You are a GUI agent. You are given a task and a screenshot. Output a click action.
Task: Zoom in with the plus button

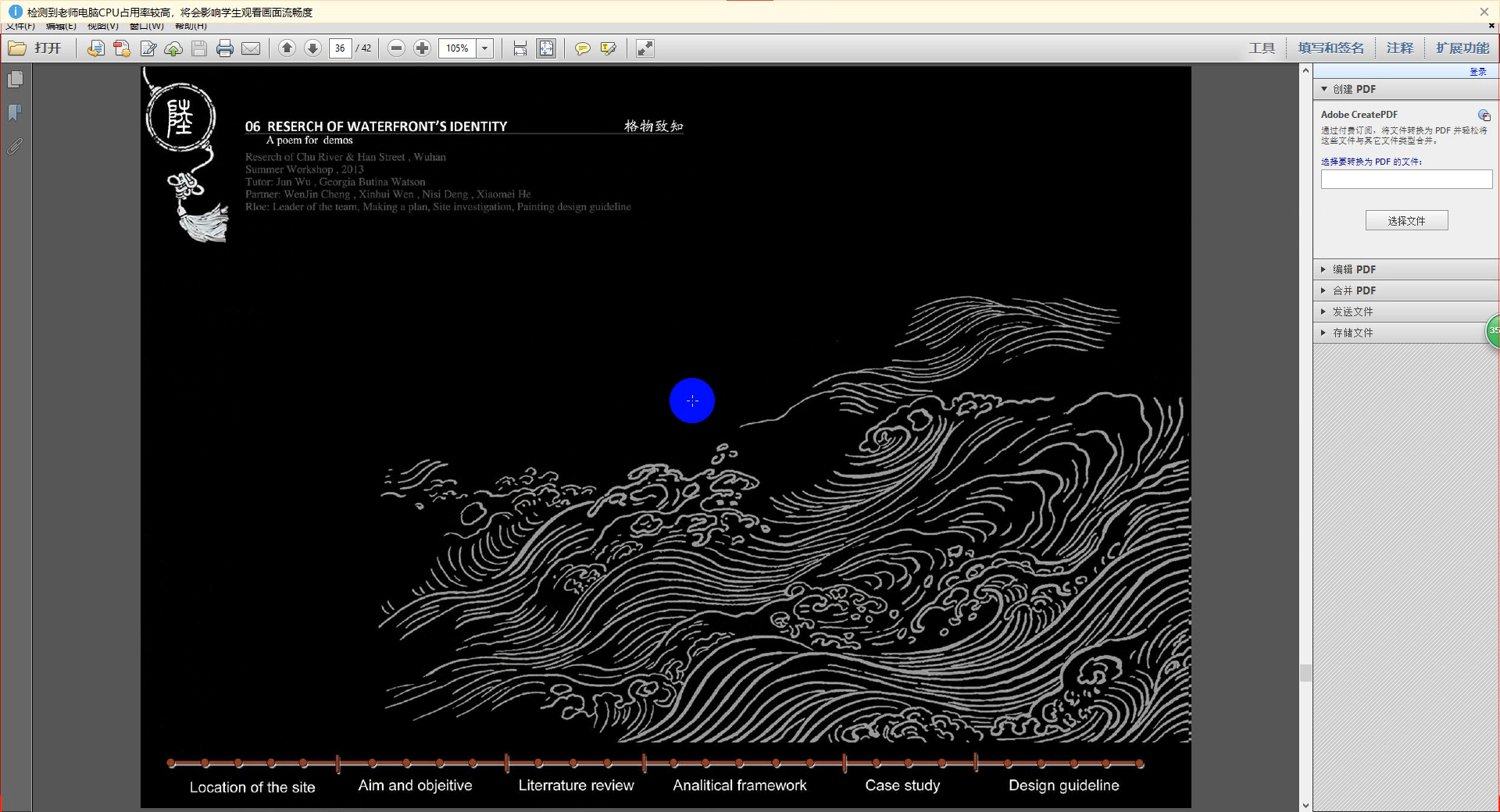(x=422, y=48)
